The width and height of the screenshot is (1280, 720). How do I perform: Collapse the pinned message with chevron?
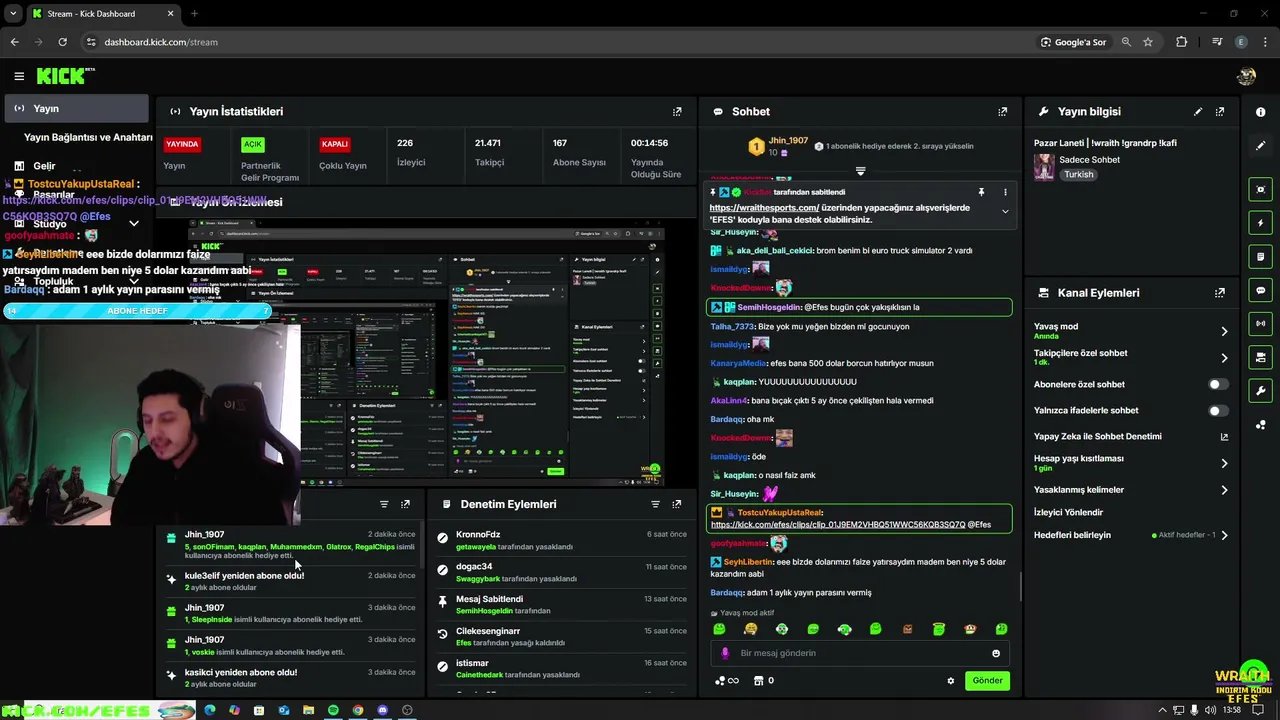pyautogui.click(x=1005, y=211)
